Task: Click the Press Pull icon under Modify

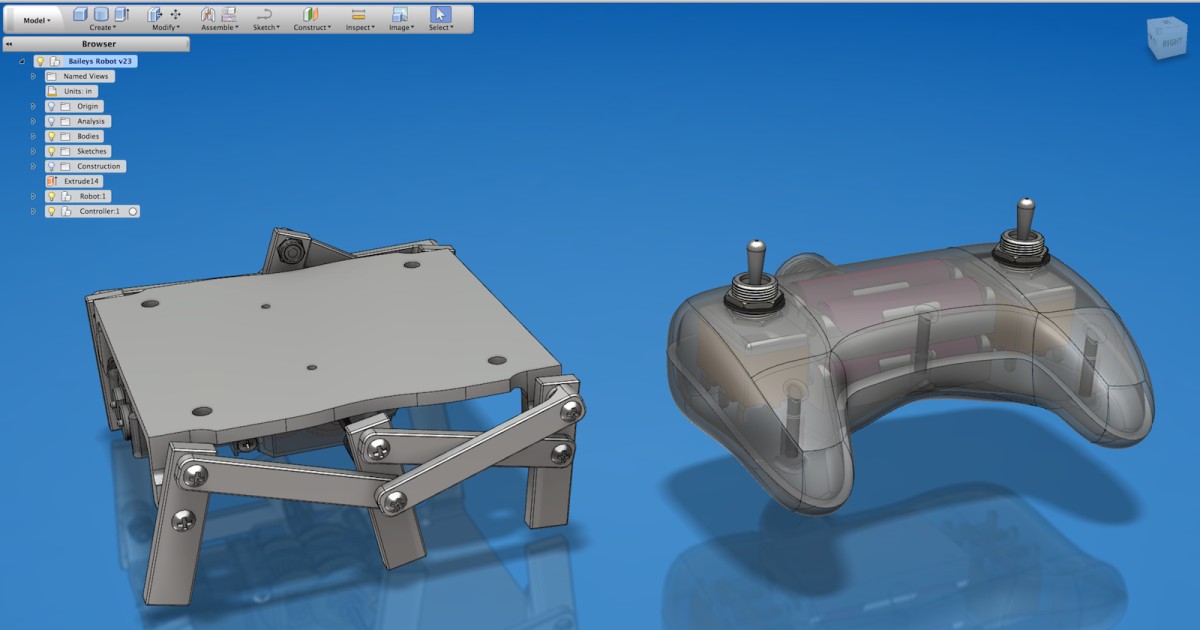Action: (x=154, y=12)
